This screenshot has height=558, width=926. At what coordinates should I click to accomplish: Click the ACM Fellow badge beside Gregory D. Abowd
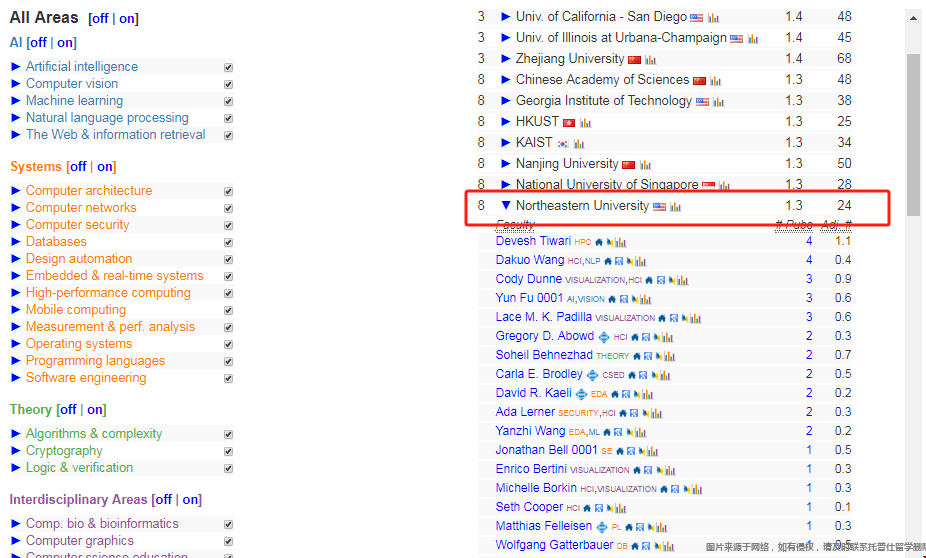point(604,337)
